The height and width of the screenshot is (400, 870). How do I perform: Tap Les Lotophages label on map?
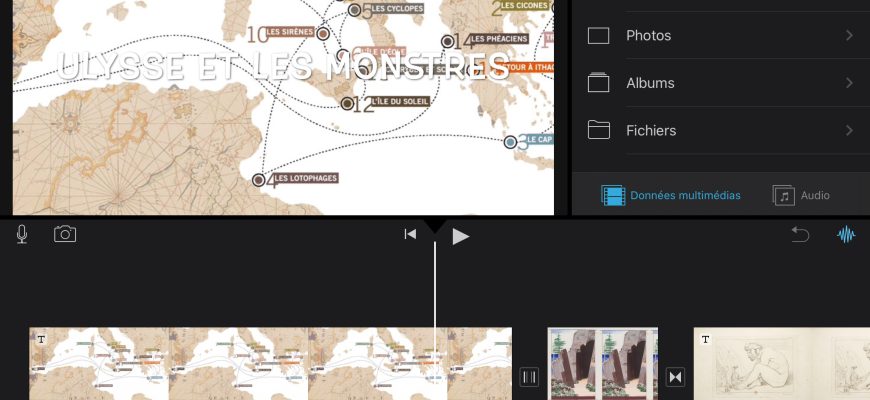(x=306, y=179)
